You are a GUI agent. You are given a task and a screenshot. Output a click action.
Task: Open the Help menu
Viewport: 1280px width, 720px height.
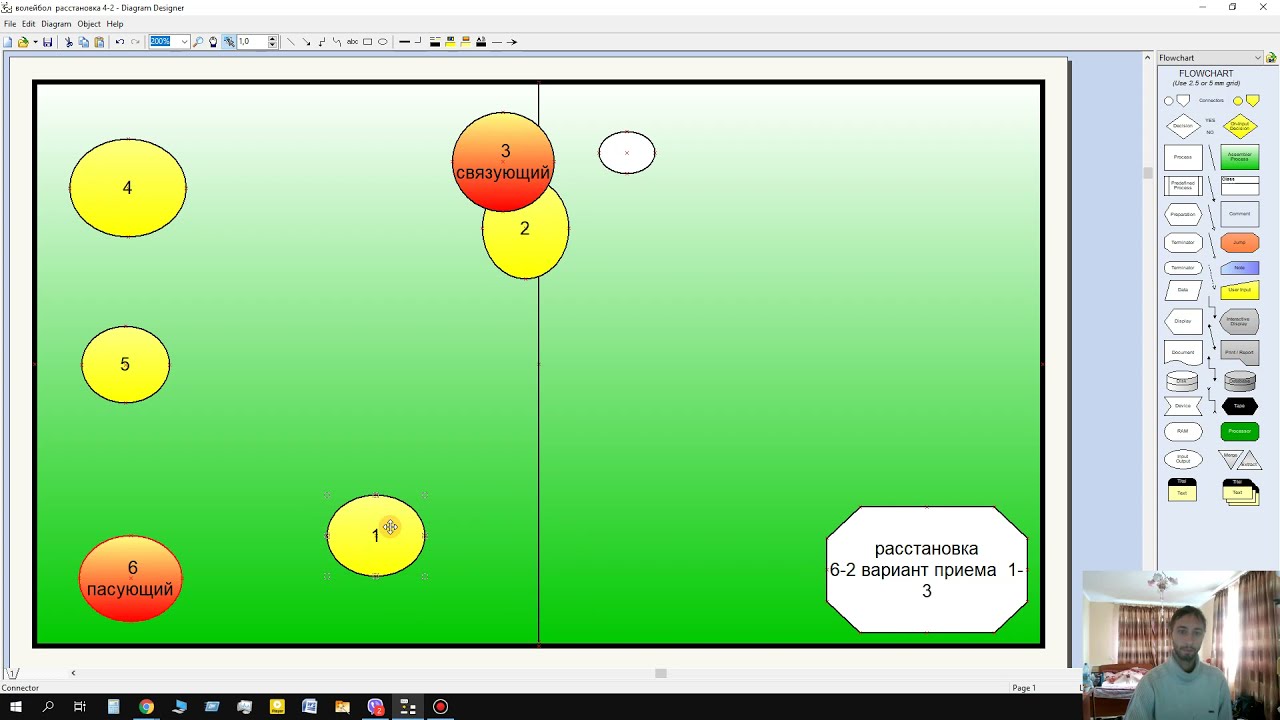115,24
